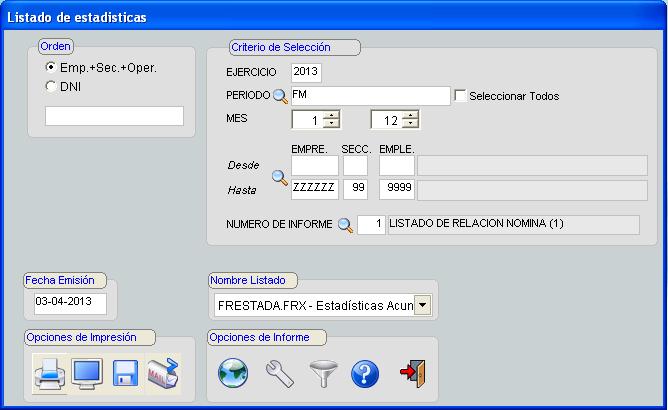Click the printer icon to print
668x410 pixels.
click(49, 374)
